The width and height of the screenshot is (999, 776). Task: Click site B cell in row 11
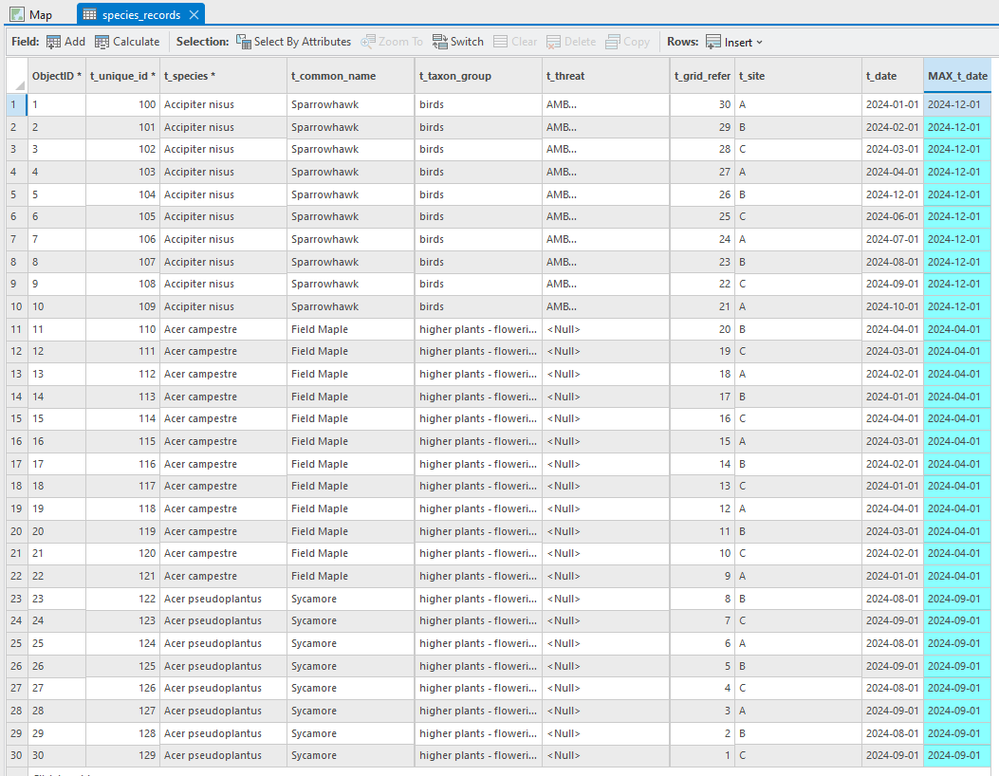798,329
